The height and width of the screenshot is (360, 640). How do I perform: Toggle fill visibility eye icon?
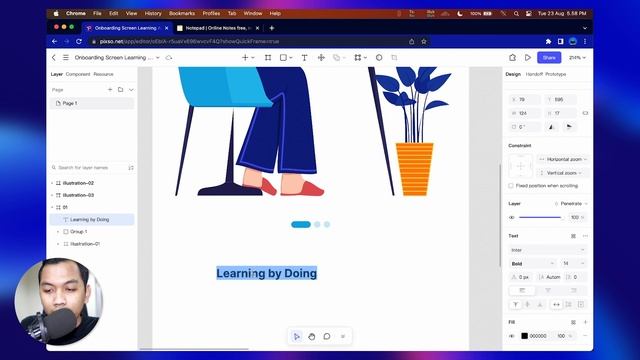click(x=512, y=336)
